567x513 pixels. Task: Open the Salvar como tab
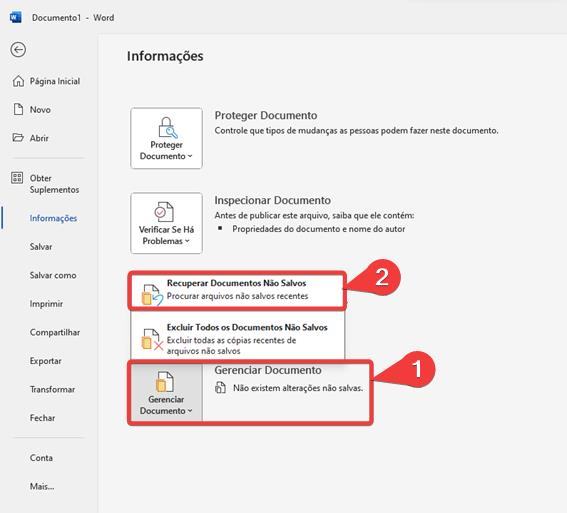tap(53, 275)
